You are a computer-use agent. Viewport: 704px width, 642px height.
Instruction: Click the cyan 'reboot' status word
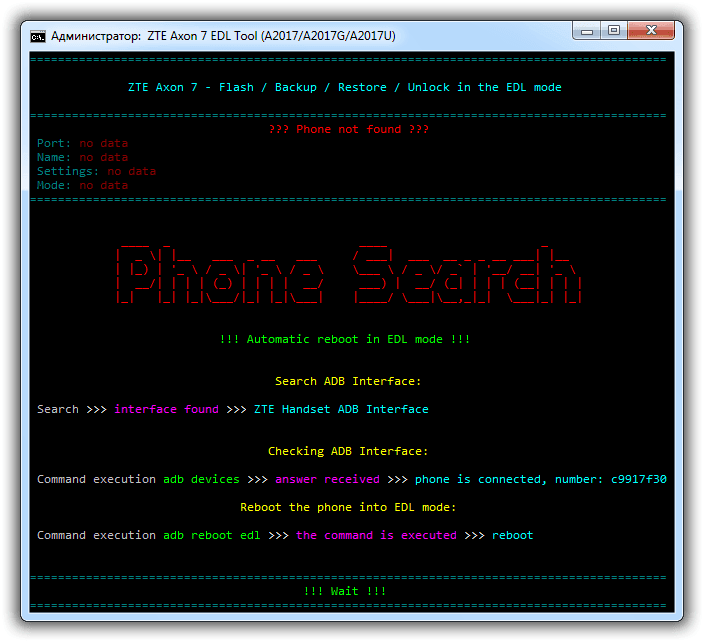(x=512, y=536)
